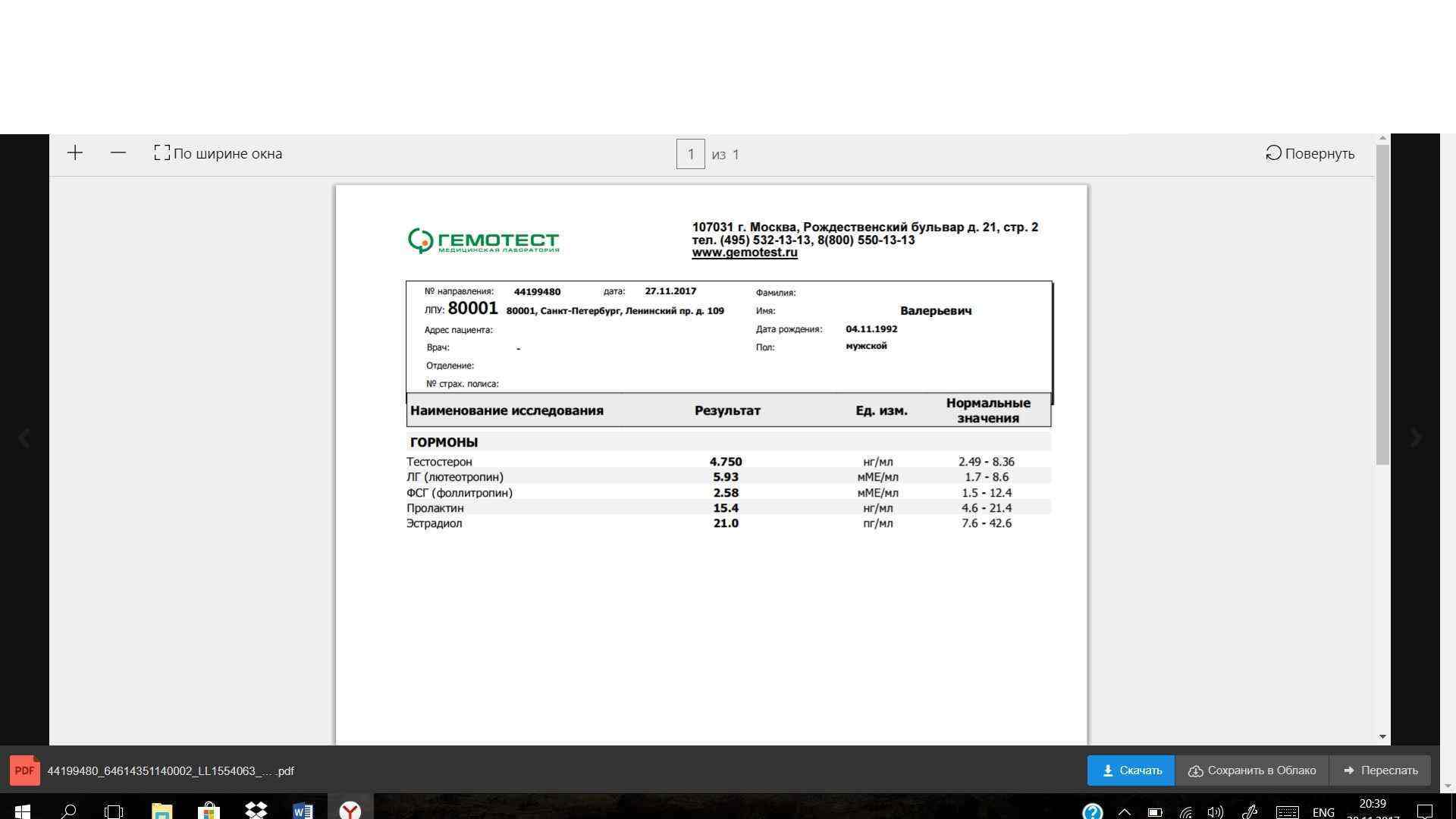This screenshot has height=819, width=1456.
Task: Save the file to Облако
Action: coord(1251,770)
